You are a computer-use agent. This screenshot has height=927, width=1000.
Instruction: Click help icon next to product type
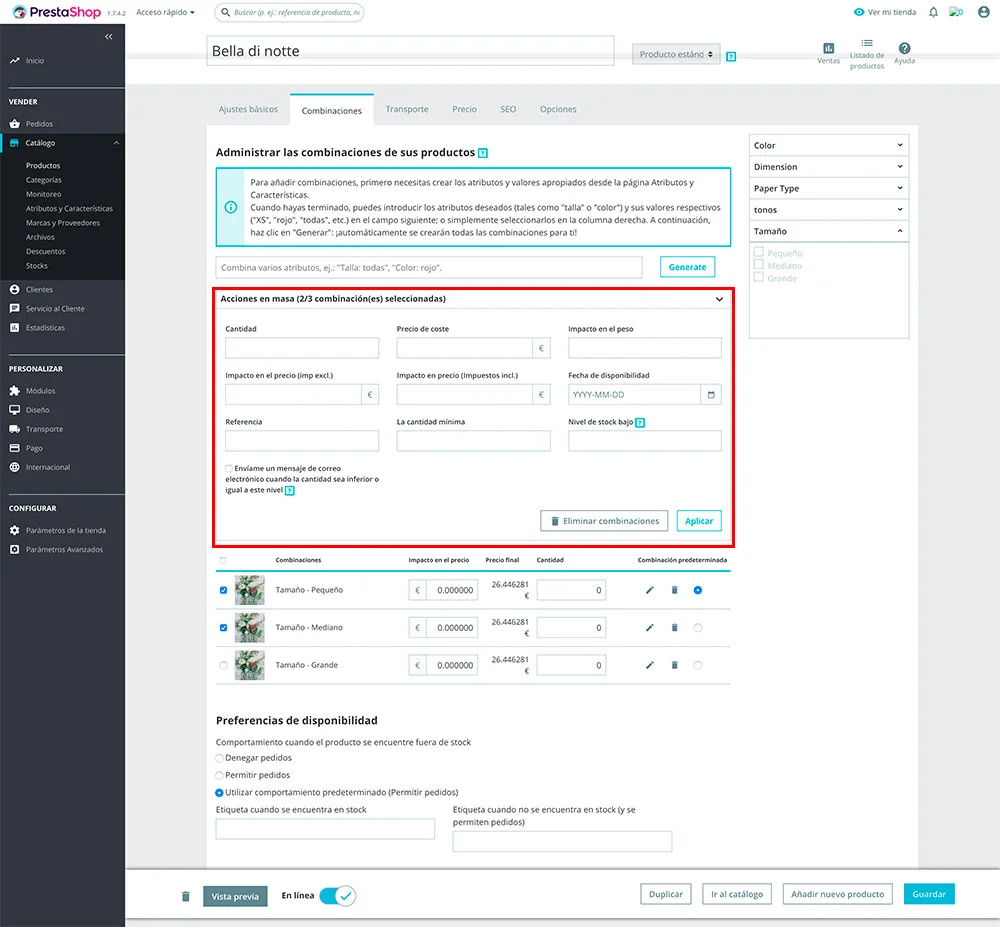[731, 57]
